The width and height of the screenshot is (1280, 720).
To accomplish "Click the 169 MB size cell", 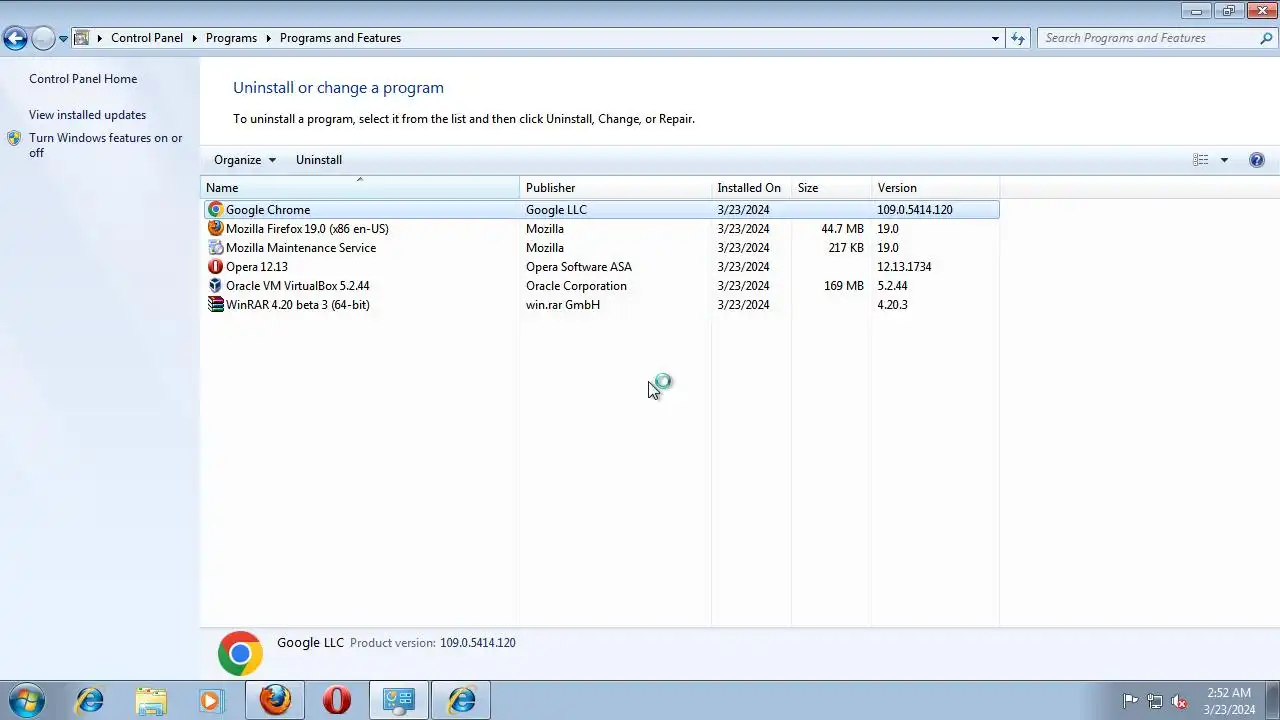I will [844, 286].
